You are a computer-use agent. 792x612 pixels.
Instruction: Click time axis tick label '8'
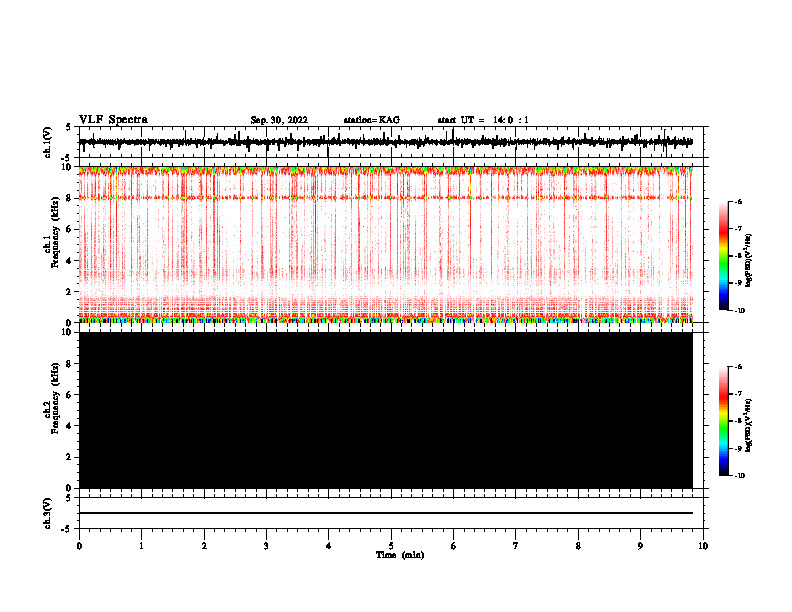click(x=578, y=546)
